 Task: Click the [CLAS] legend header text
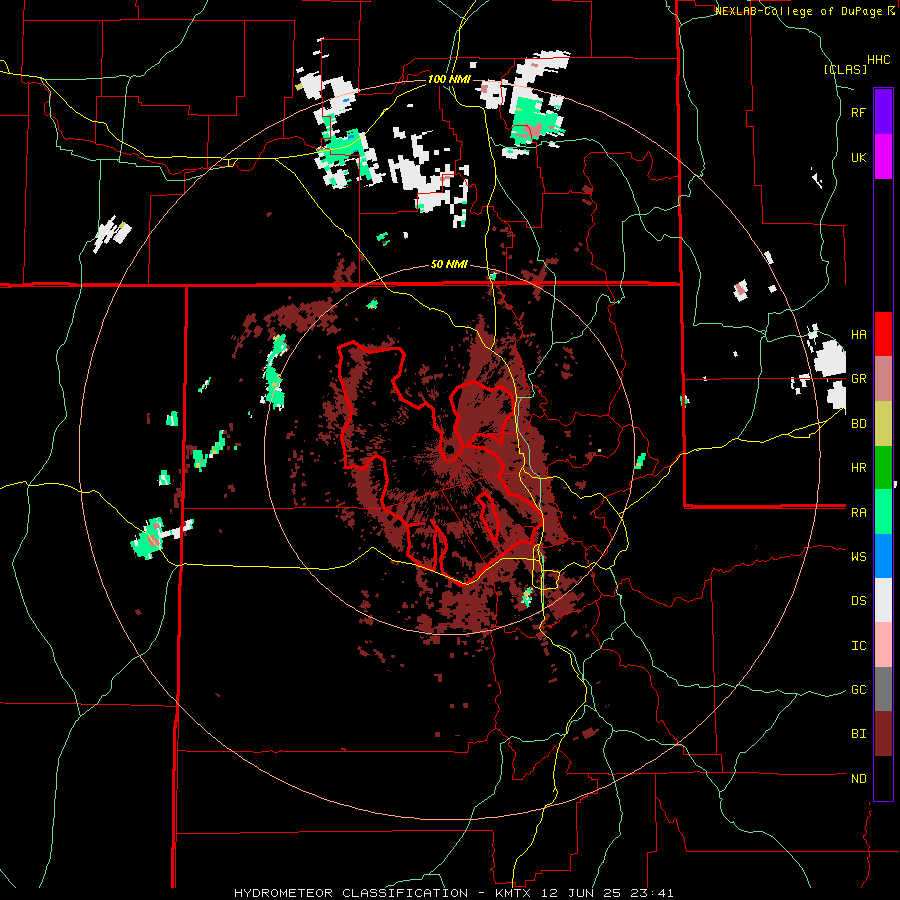pos(845,70)
